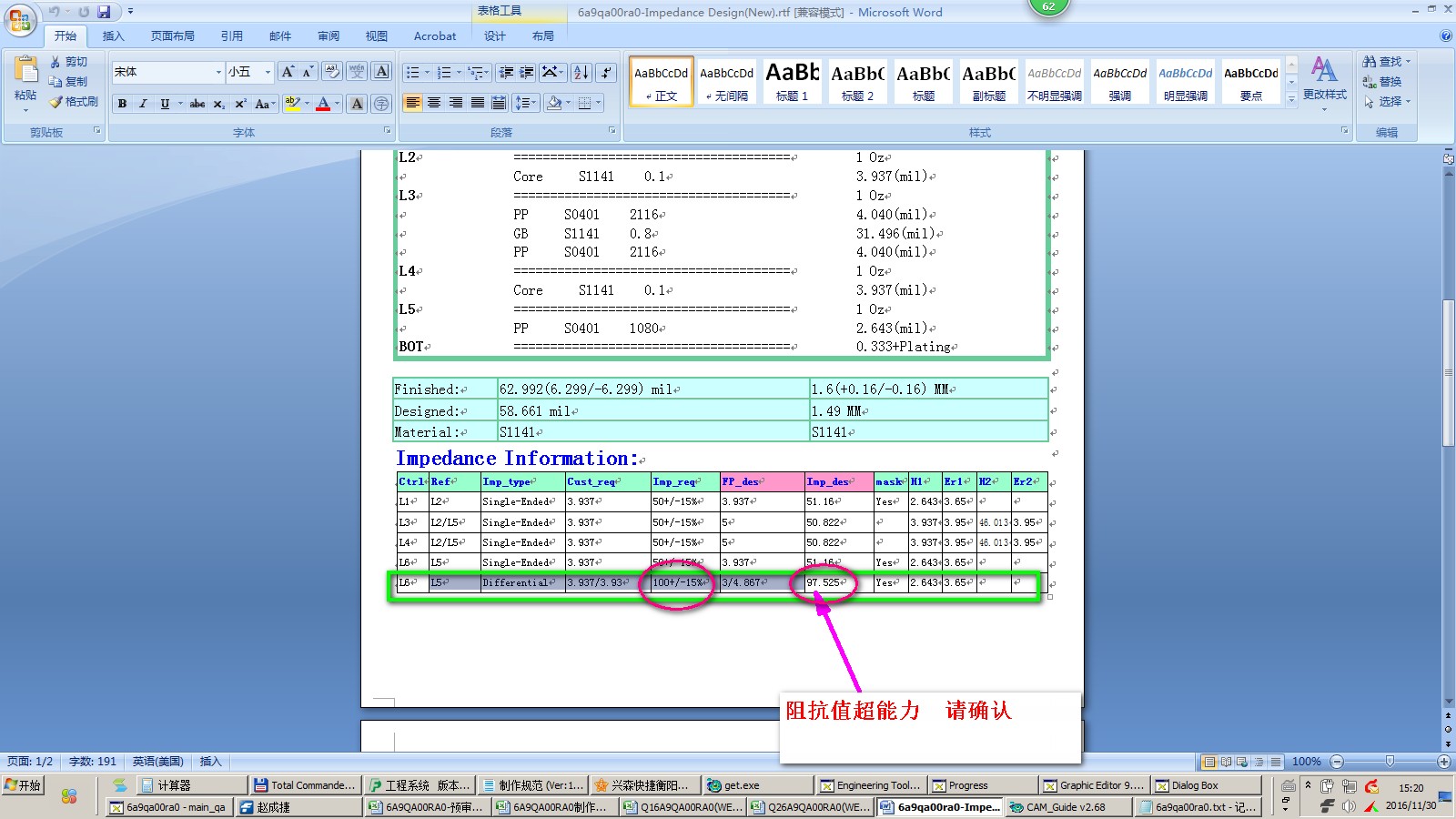Open the 页面布局 (Page Layout) tab
This screenshot has width=1456, height=819.
[x=173, y=36]
